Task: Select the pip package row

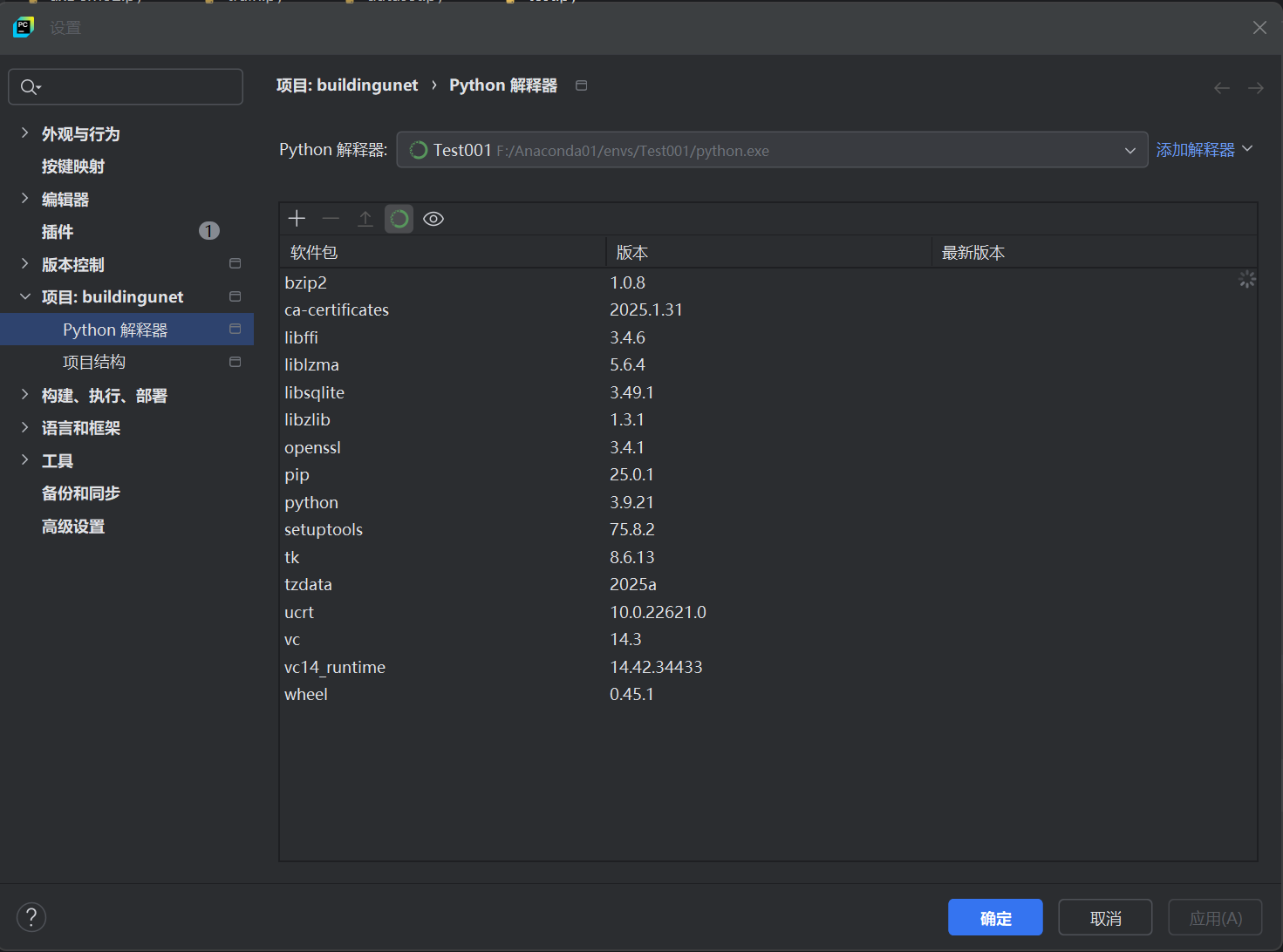Action: click(x=768, y=474)
